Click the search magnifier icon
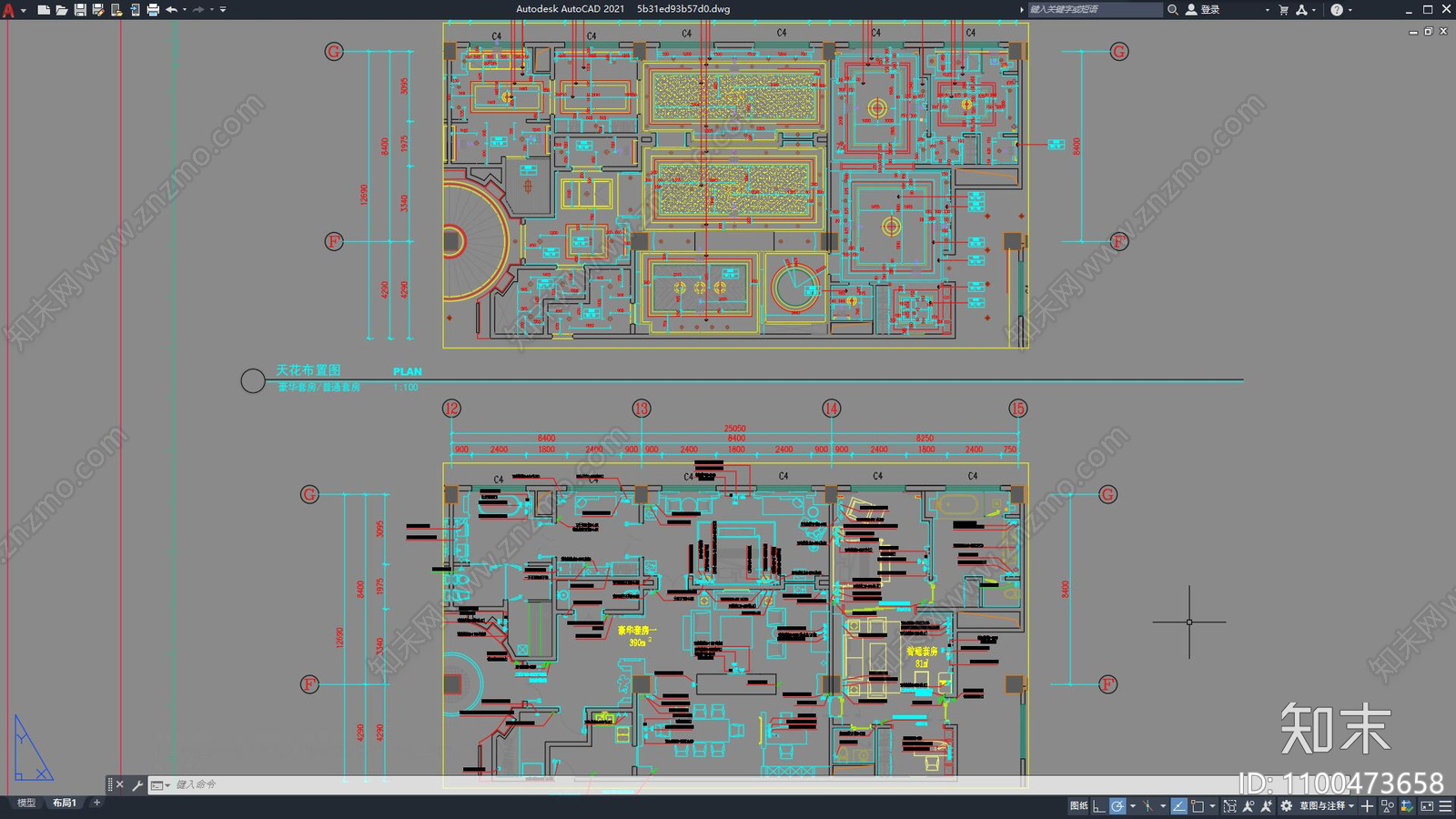The height and width of the screenshot is (819, 1456). pyautogui.click(x=1173, y=9)
